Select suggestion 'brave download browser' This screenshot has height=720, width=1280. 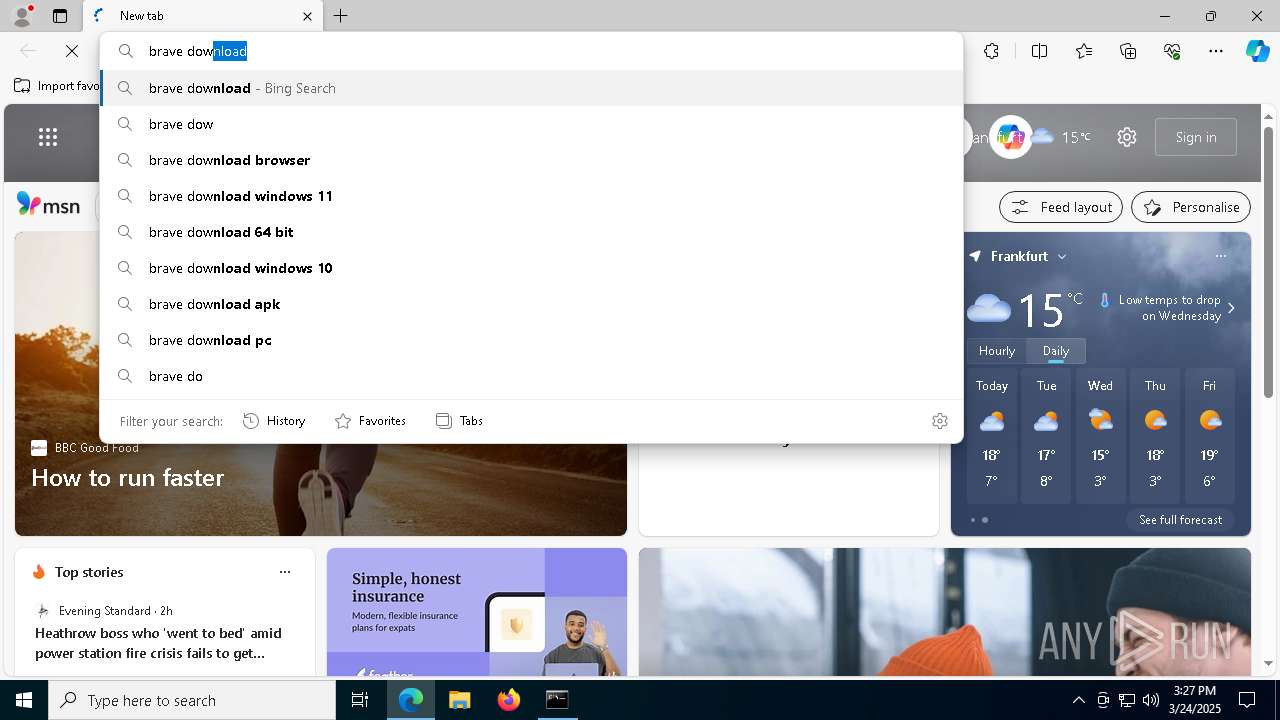click(532, 160)
